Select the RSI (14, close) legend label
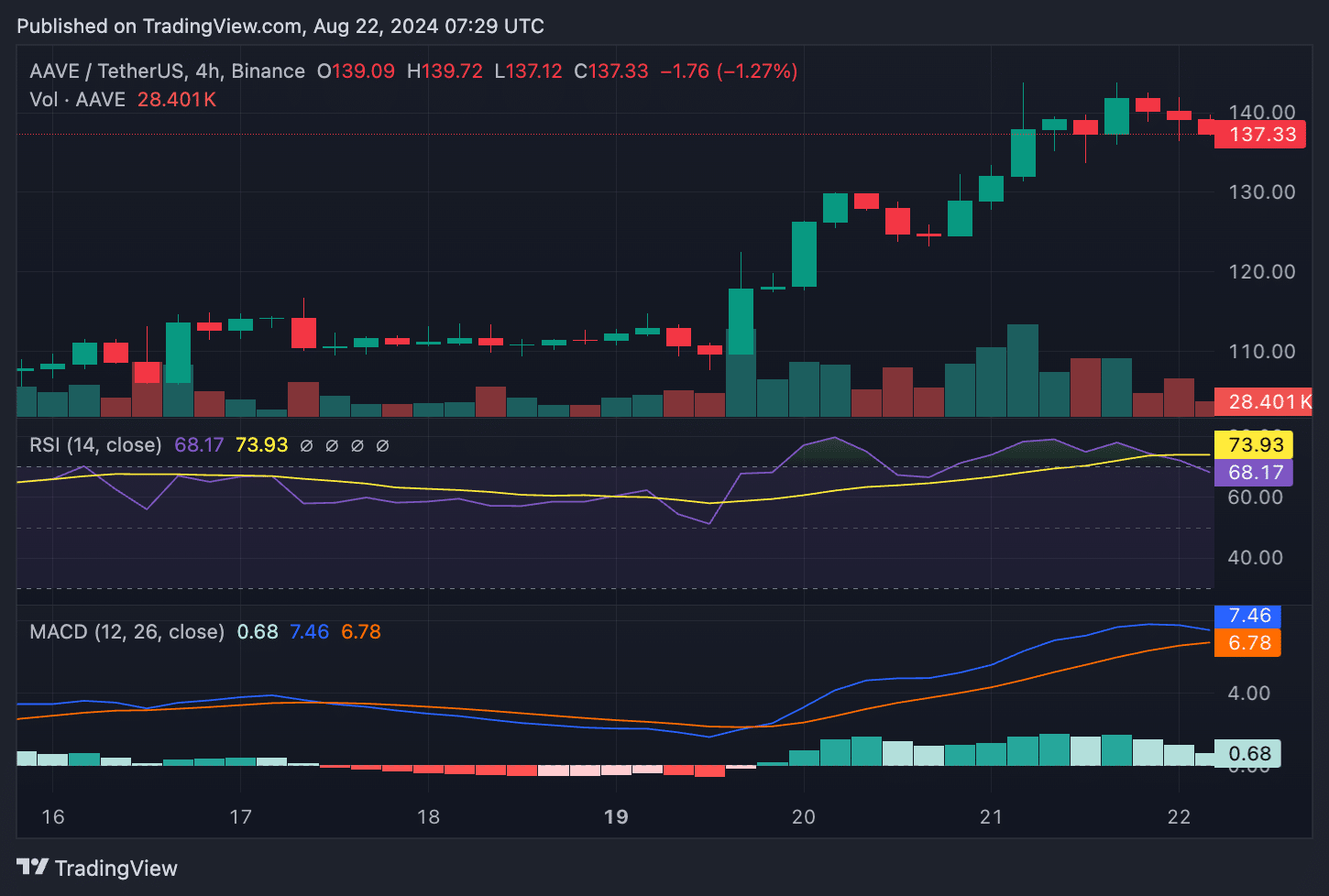Image resolution: width=1329 pixels, height=896 pixels. tap(94, 444)
